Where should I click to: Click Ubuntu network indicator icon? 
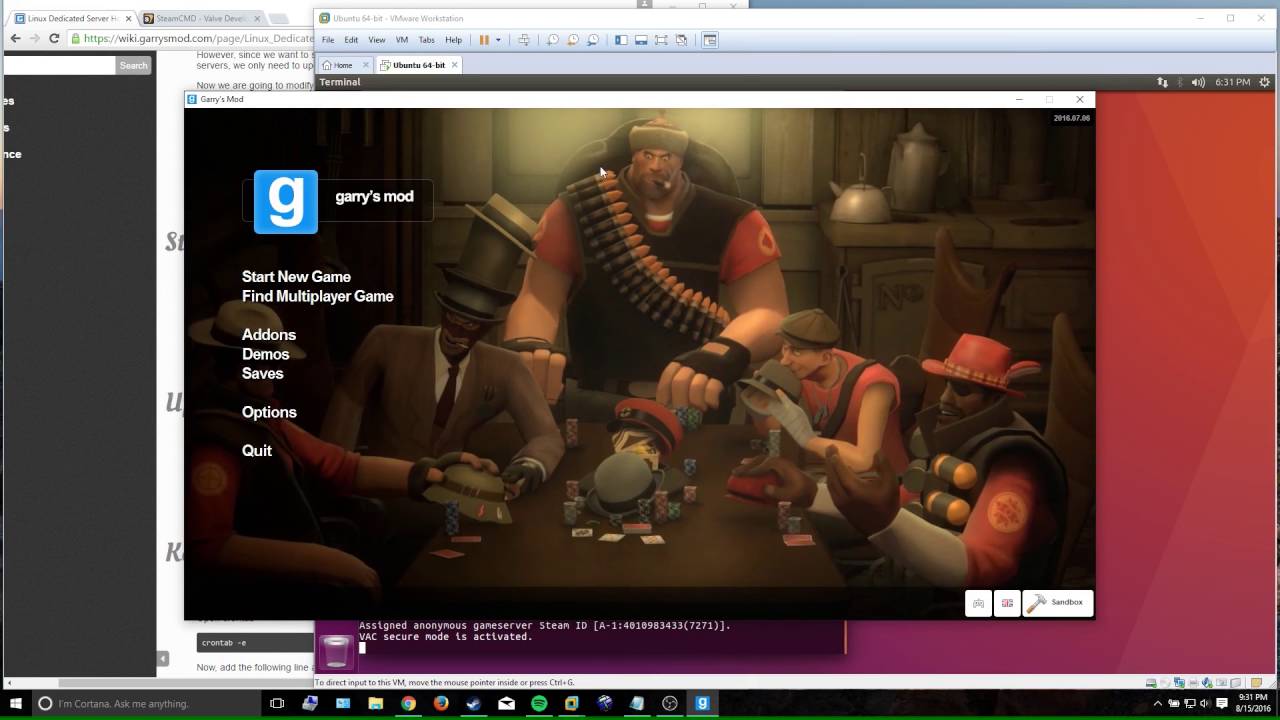1162,82
